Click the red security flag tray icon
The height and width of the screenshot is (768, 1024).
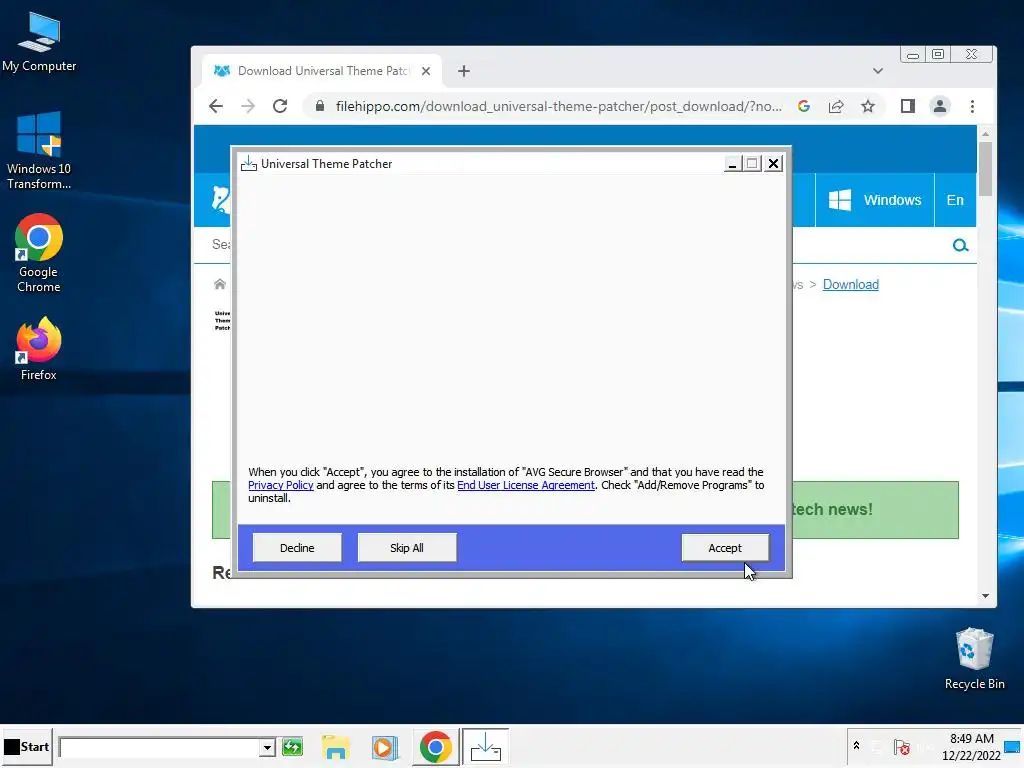point(902,747)
